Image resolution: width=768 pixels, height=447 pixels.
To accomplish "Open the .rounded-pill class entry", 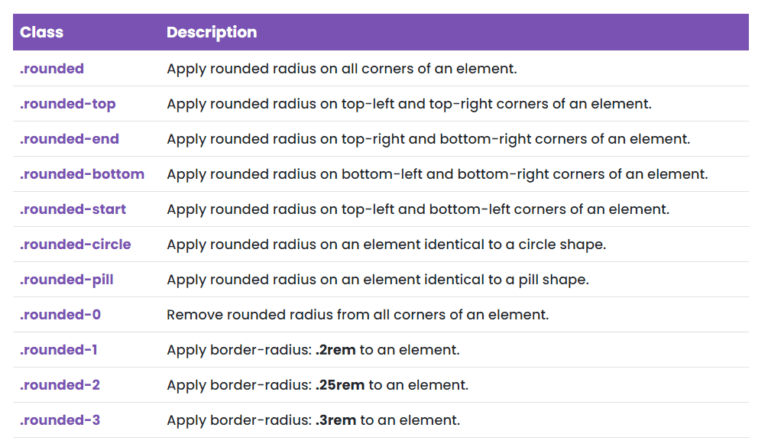I will tap(66, 280).
